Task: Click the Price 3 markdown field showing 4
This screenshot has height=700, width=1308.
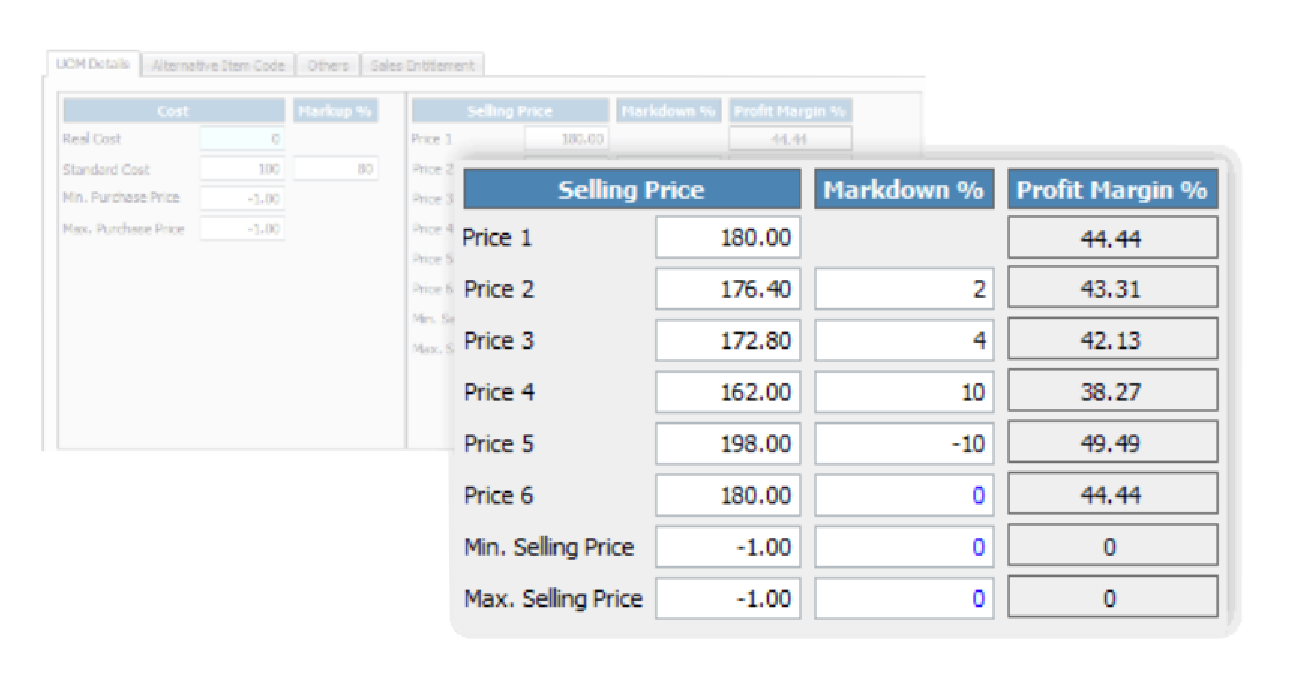Action: (904, 341)
